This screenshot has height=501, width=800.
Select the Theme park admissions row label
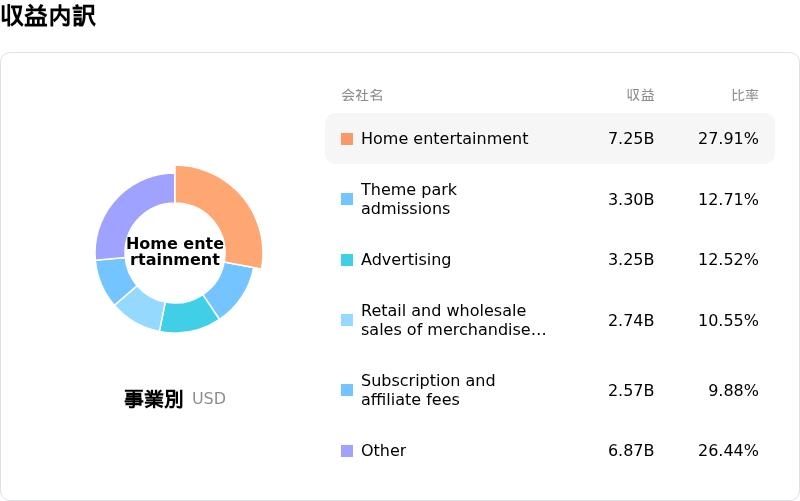point(409,199)
